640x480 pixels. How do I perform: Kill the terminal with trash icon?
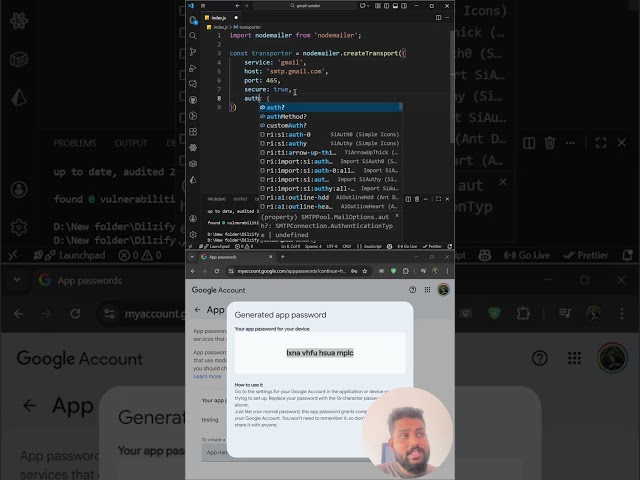[x=417, y=199]
